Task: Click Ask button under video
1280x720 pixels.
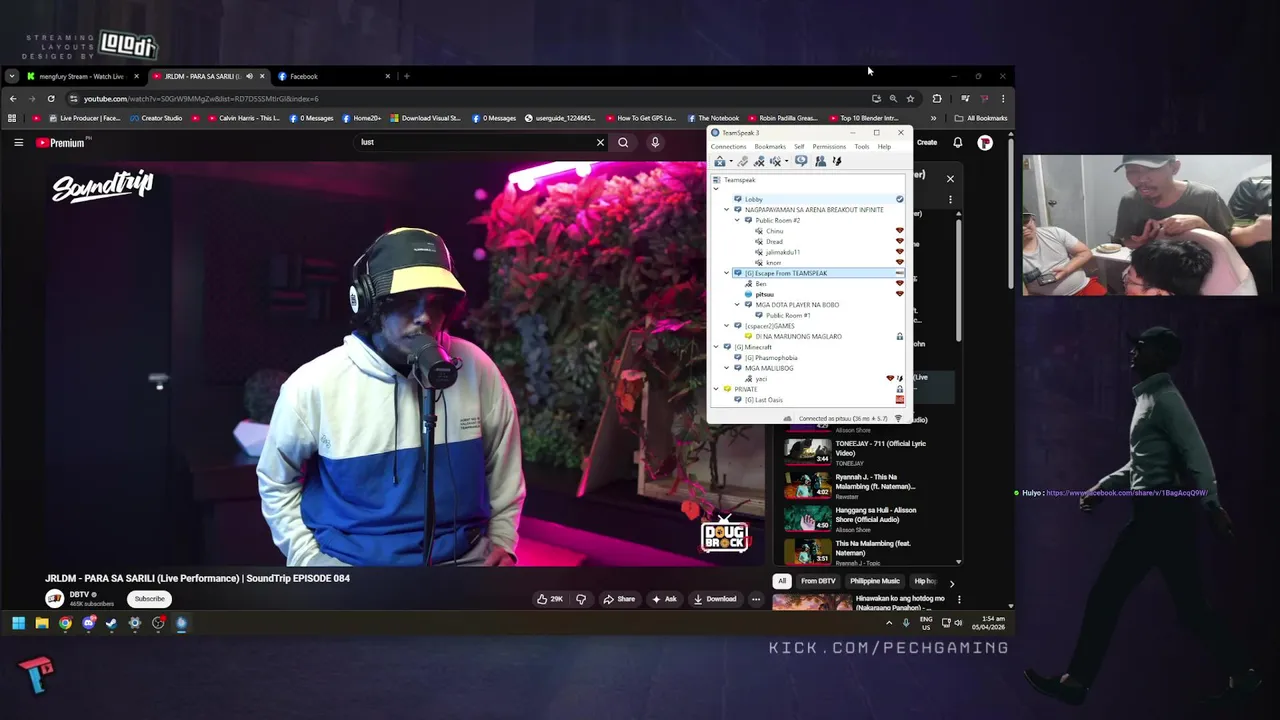Action: pos(665,599)
